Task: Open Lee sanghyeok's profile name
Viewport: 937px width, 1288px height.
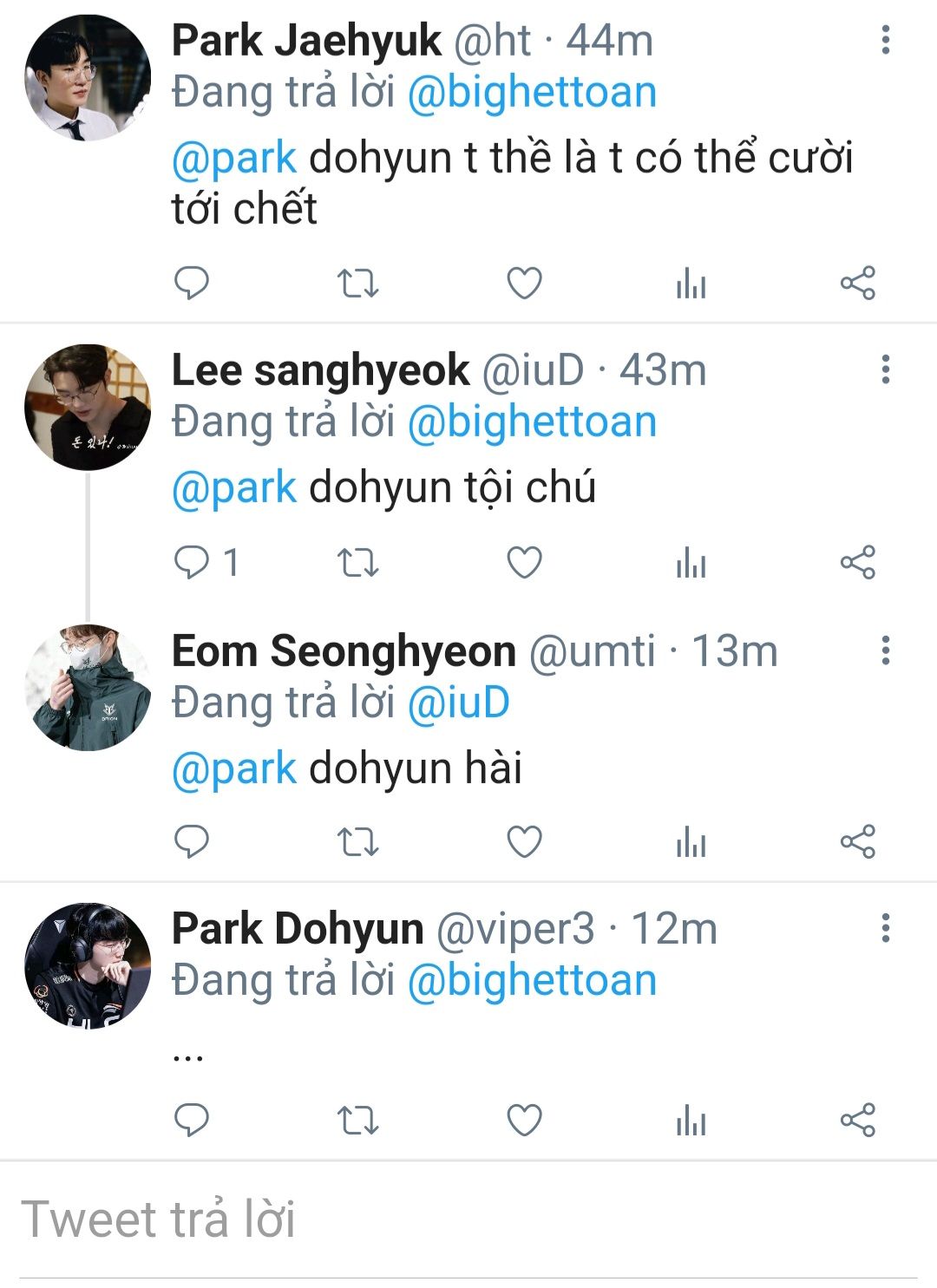Action: tap(320, 370)
